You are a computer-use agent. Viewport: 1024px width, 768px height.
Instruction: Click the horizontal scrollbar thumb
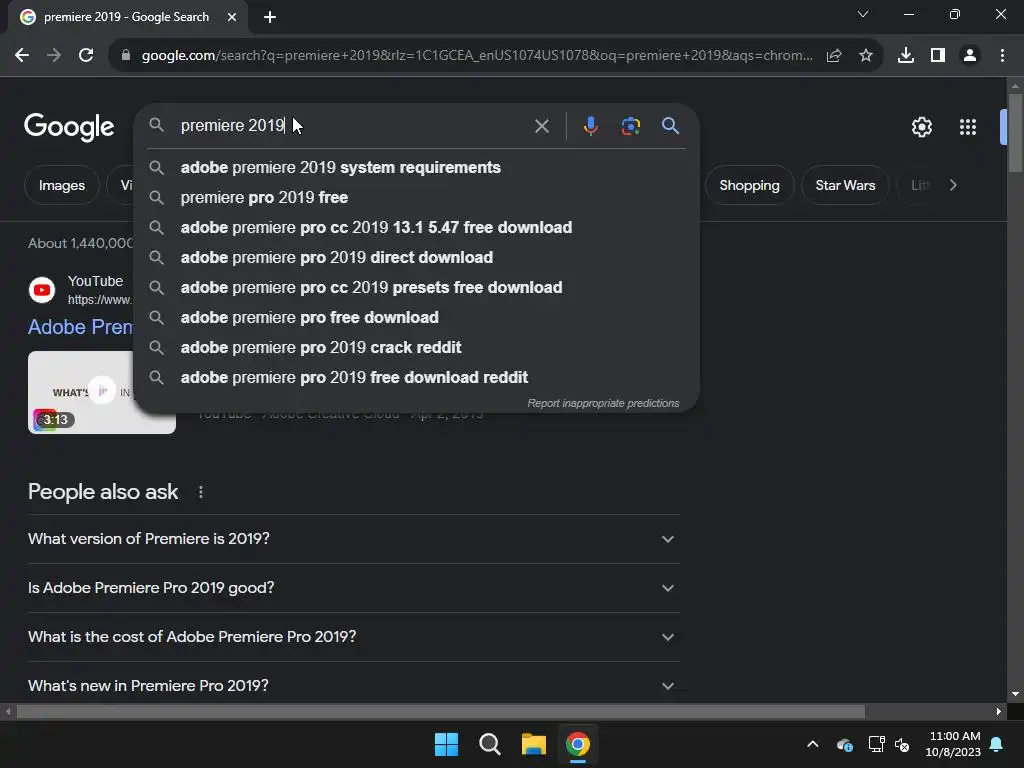pos(441,711)
